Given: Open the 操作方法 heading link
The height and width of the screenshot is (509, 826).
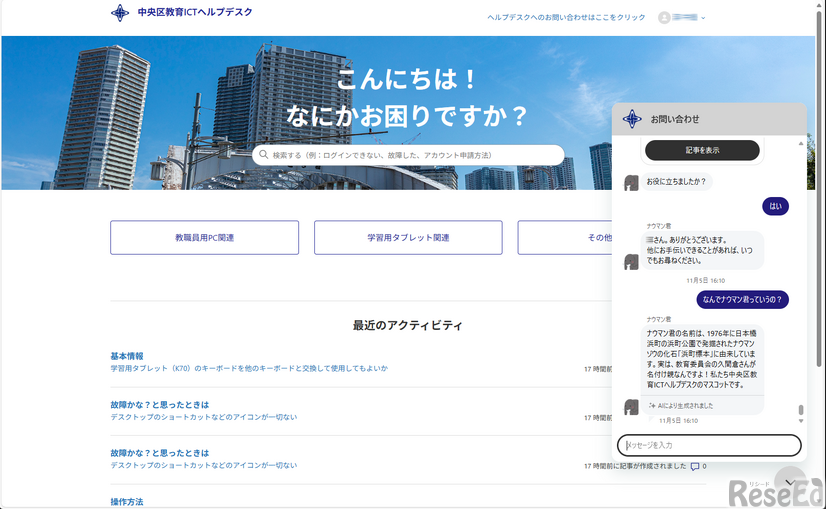Looking at the screenshot, I should (x=126, y=502).
